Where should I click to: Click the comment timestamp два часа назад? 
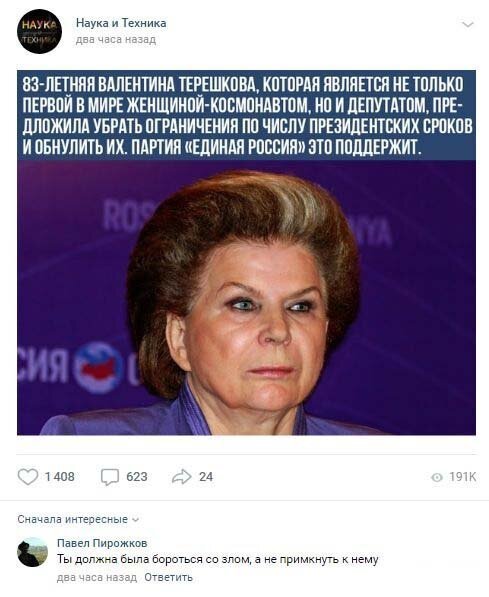[x=97, y=578]
